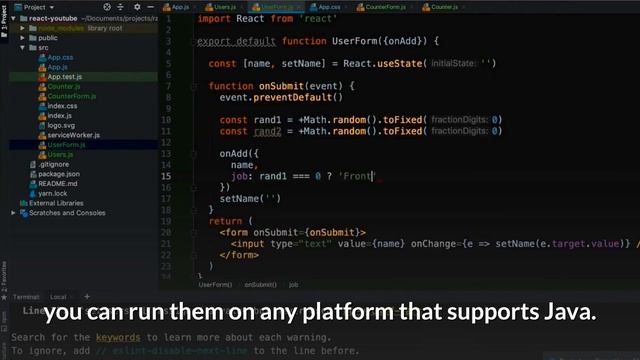640x360 pixels.
Task: Expand Scratches and Consoles
Action: [13, 213]
